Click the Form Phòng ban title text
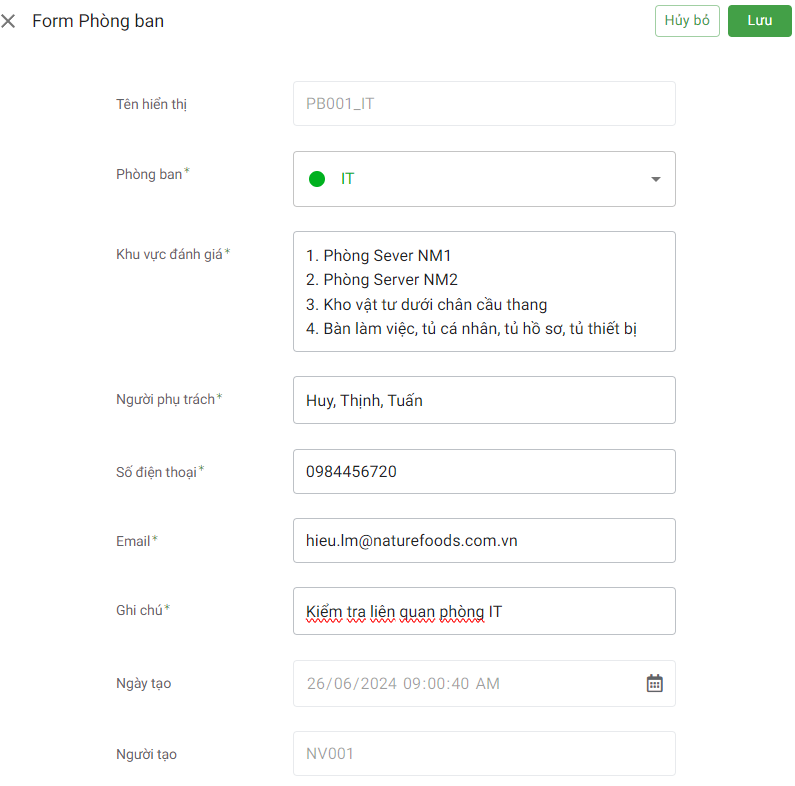This screenshot has height=786, width=795. 98,21
